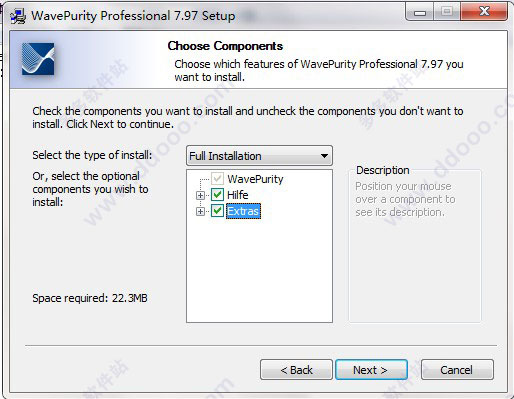Select the WavePurity tree item
Screen dimensions: 514x399
255,179
